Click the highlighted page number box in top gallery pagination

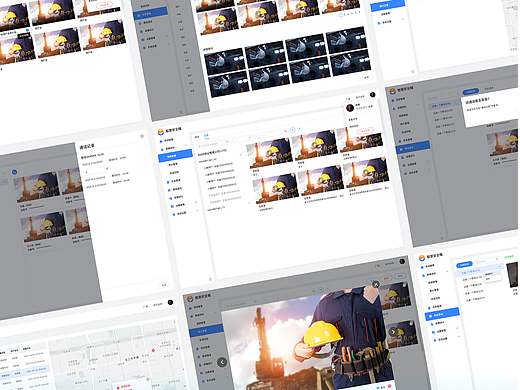click(x=341, y=15)
